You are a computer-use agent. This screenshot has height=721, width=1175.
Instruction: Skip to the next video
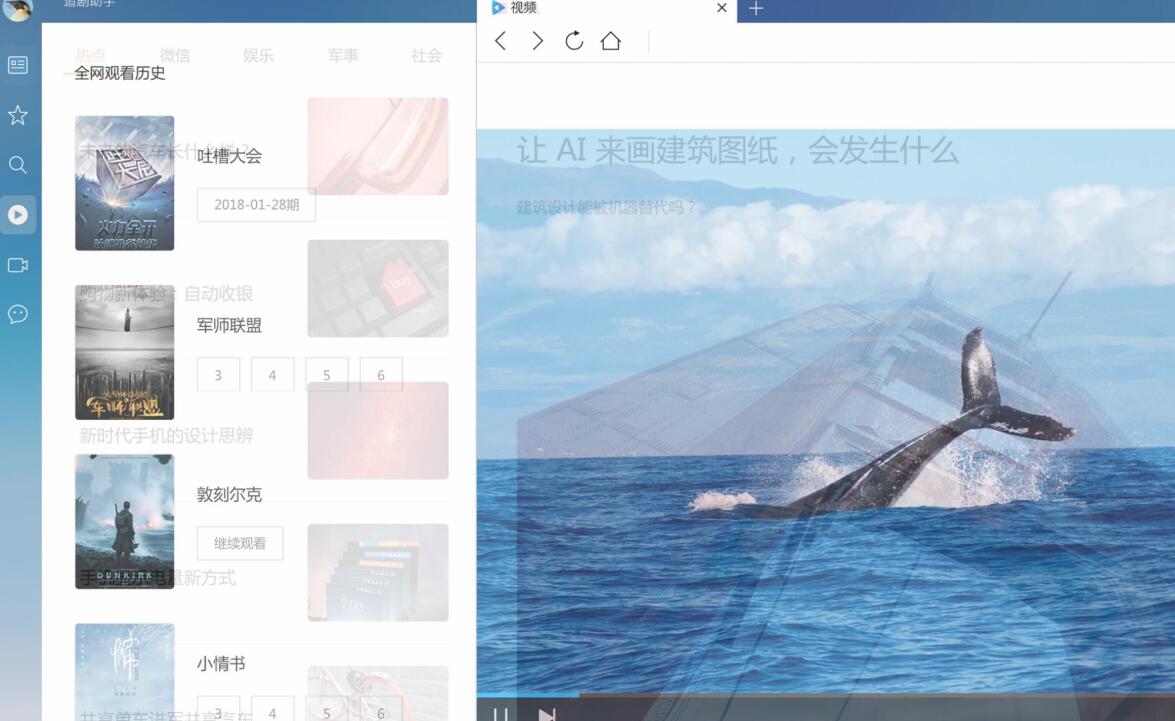547,714
